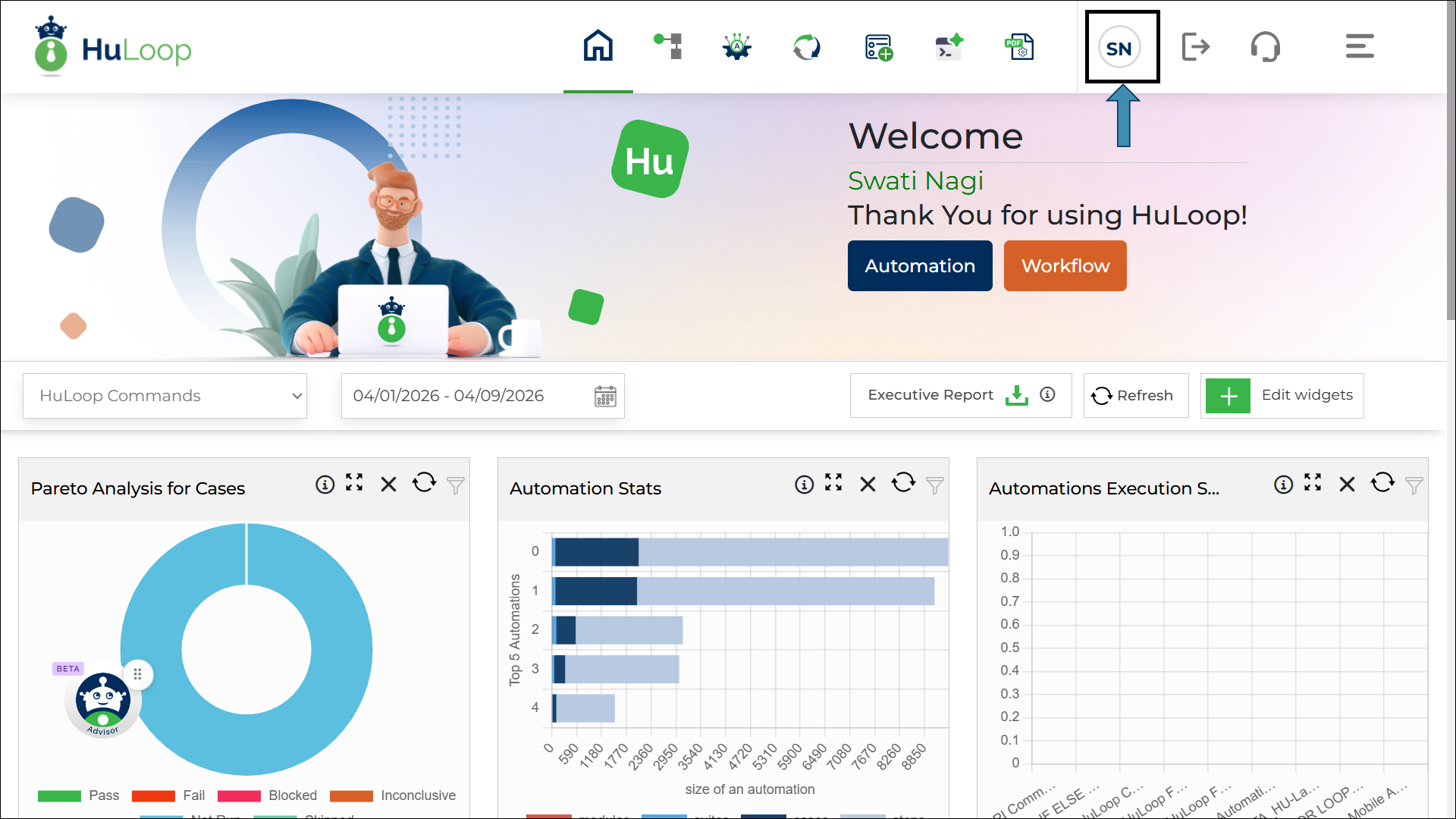Open the PDF settings icon in navbar

point(1019,47)
